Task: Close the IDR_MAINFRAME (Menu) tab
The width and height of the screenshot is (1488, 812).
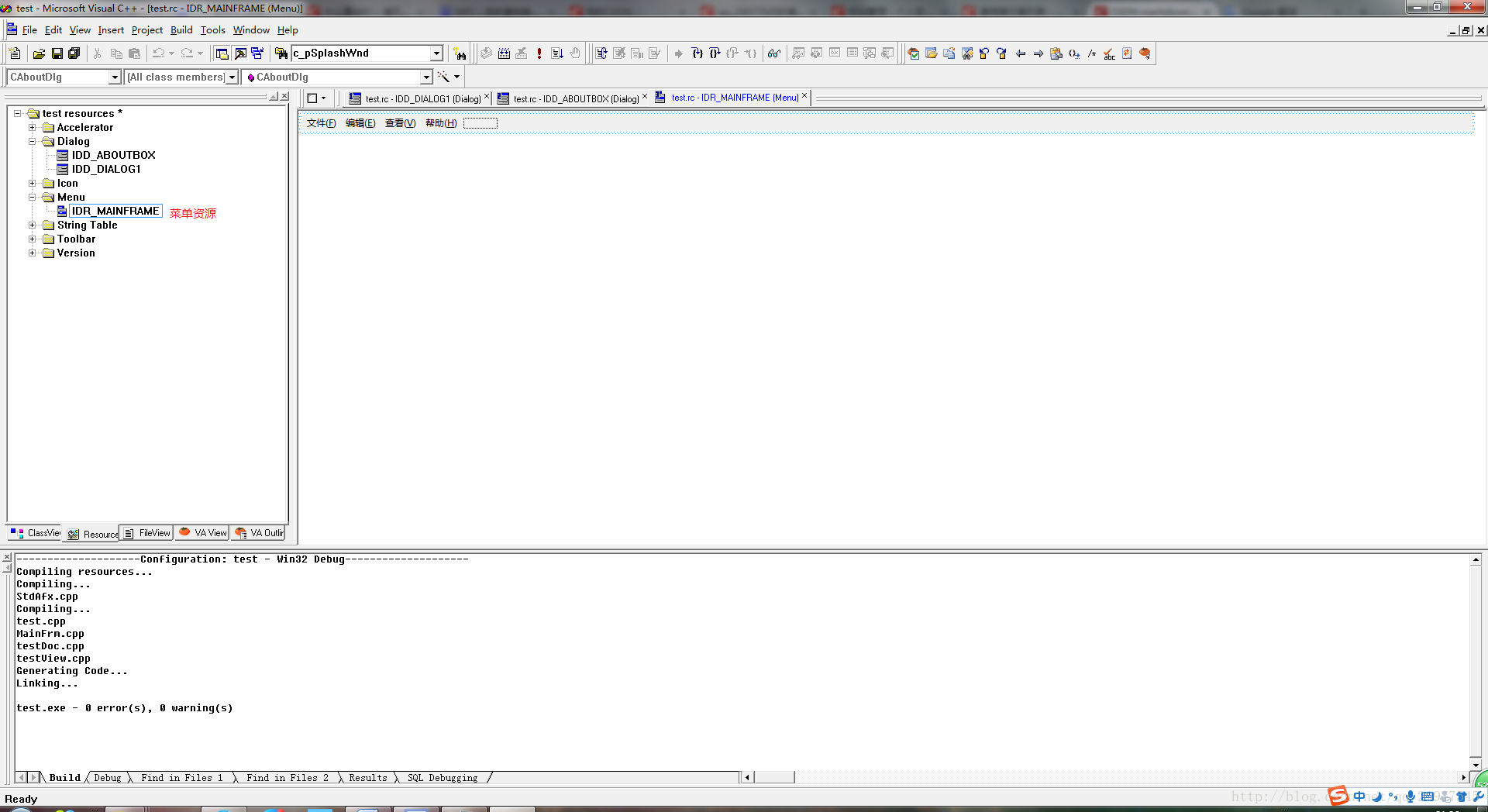Action: 804,96
